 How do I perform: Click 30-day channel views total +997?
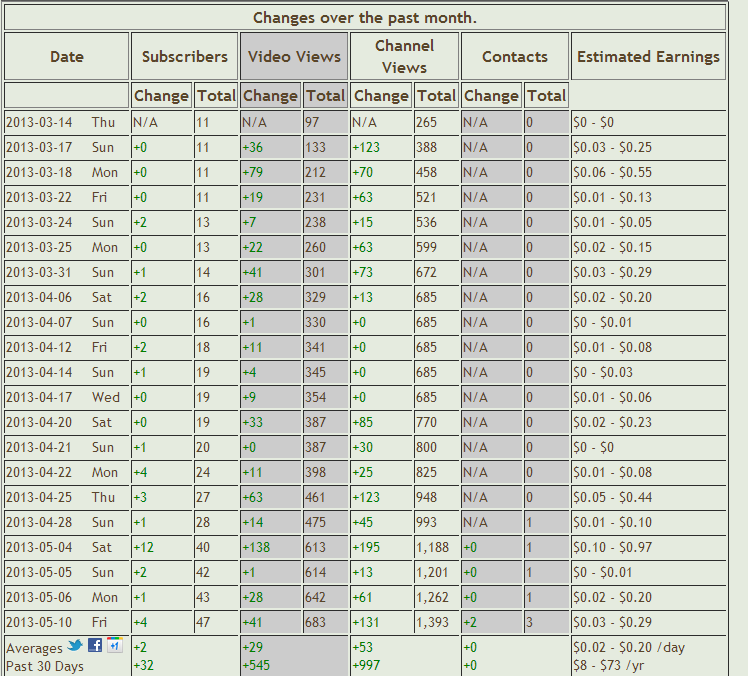(x=366, y=665)
